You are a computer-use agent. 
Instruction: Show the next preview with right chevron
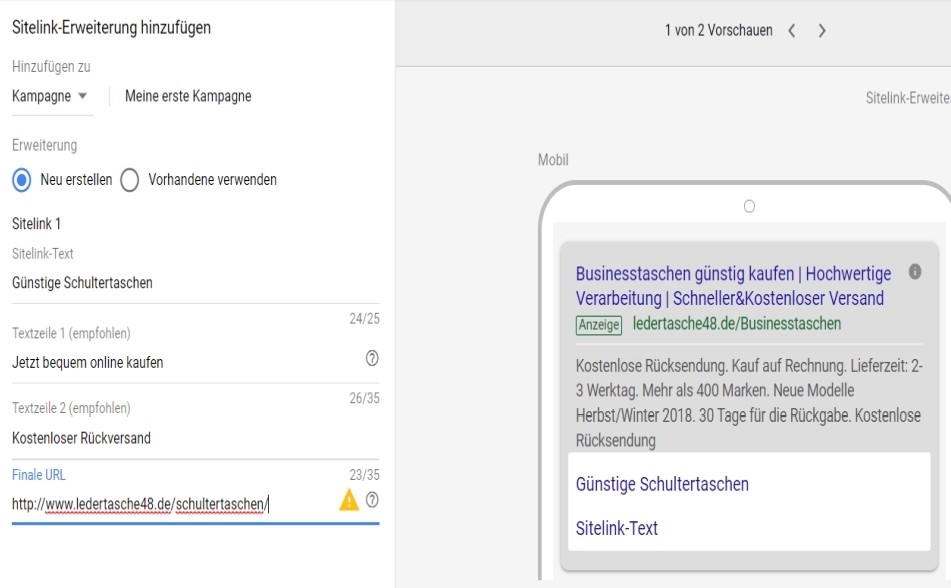click(822, 31)
